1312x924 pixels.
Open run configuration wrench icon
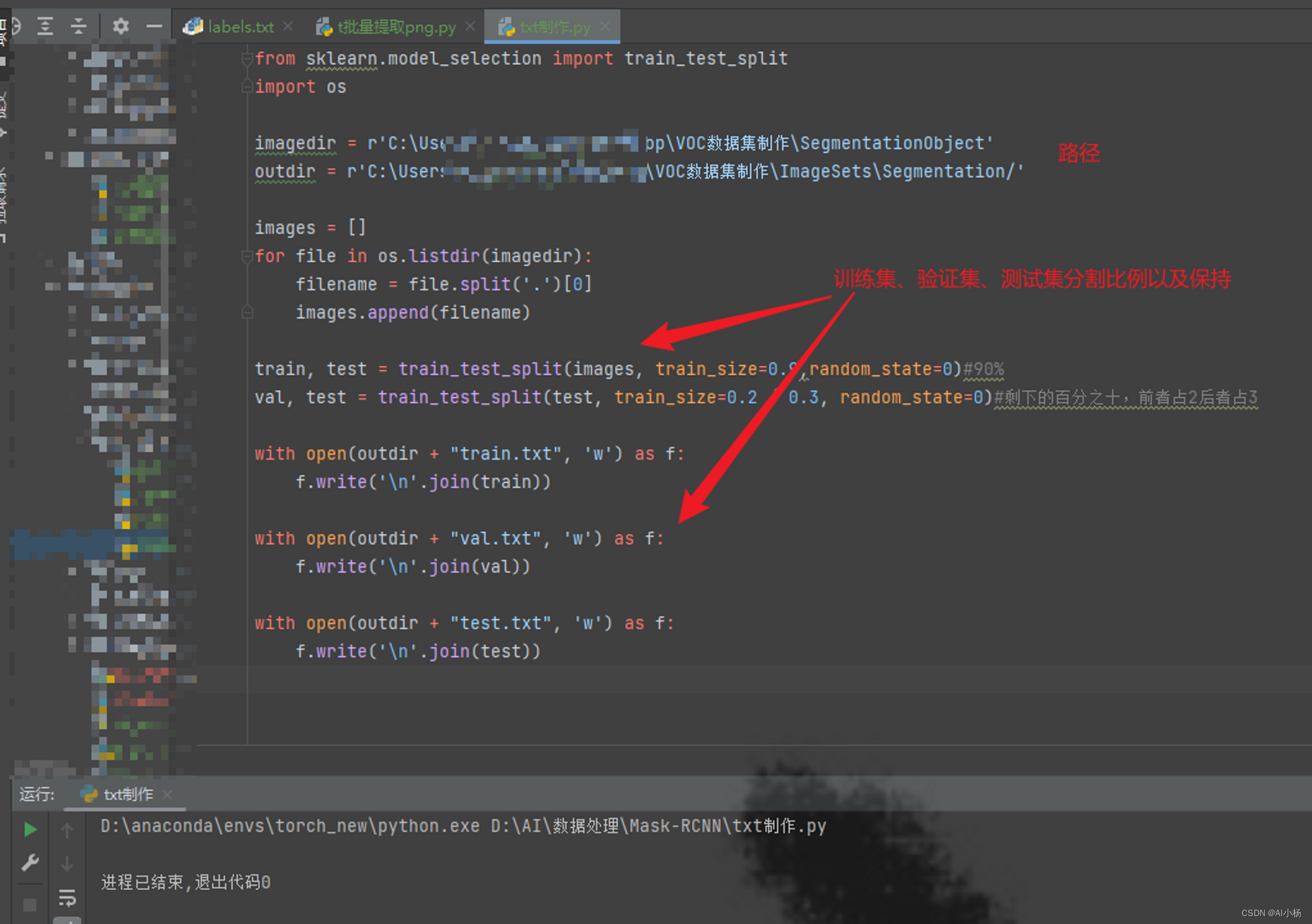pos(30,863)
